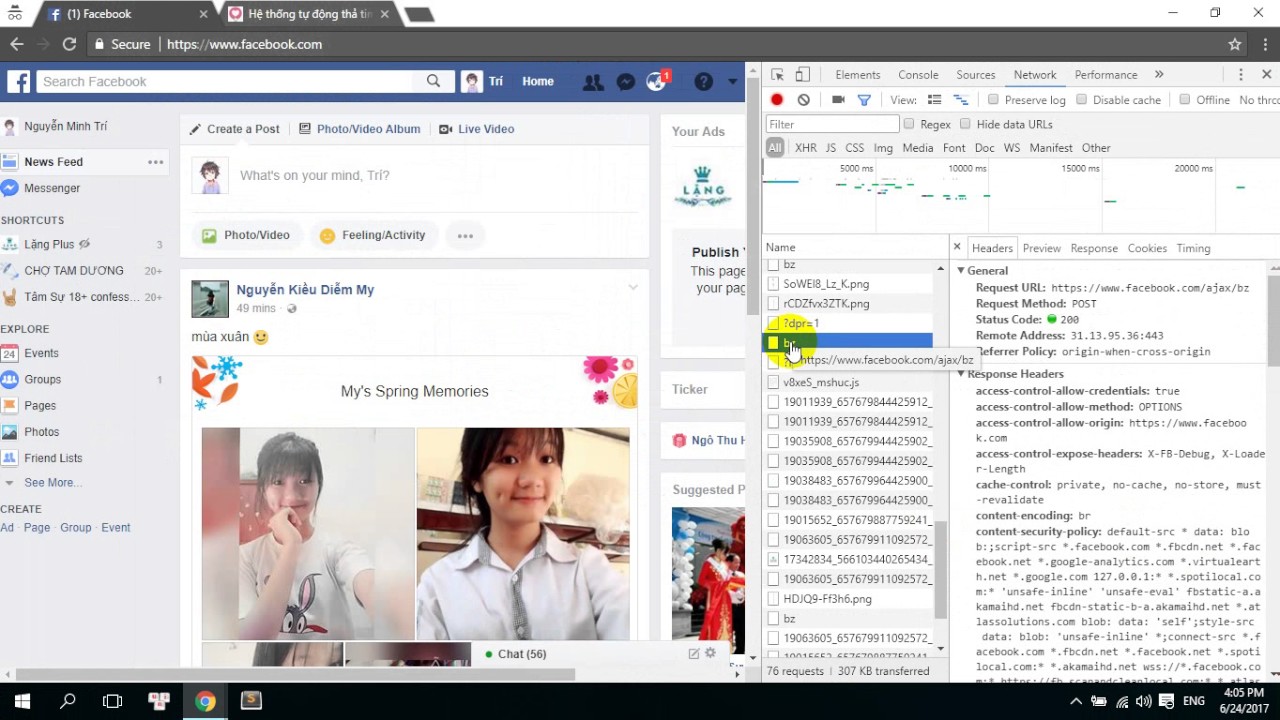Click the Filter text input
Screen dimensions: 1280x720
coord(833,124)
